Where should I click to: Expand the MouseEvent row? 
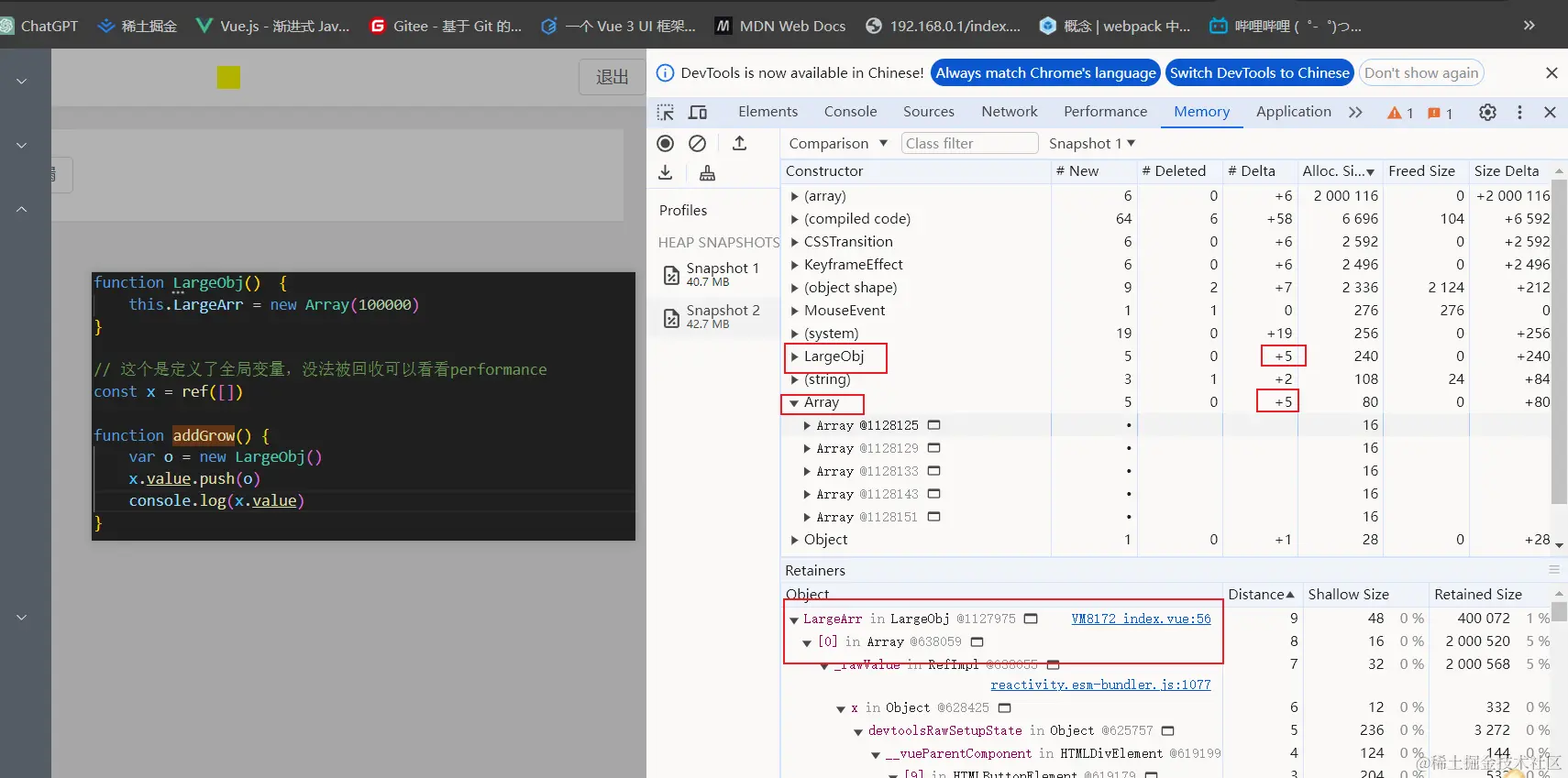tap(795, 311)
